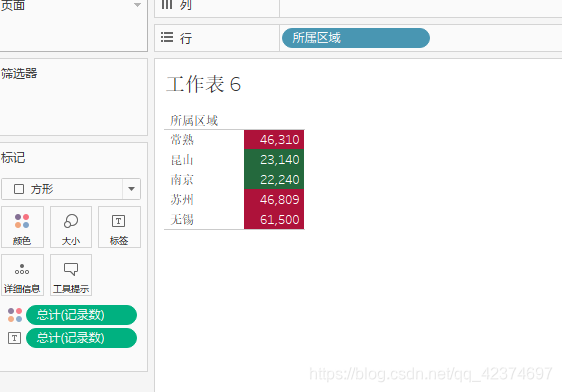Click color icon beside first 总计(记录数) pill
Viewport: 562px width, 392px height.
15,315
